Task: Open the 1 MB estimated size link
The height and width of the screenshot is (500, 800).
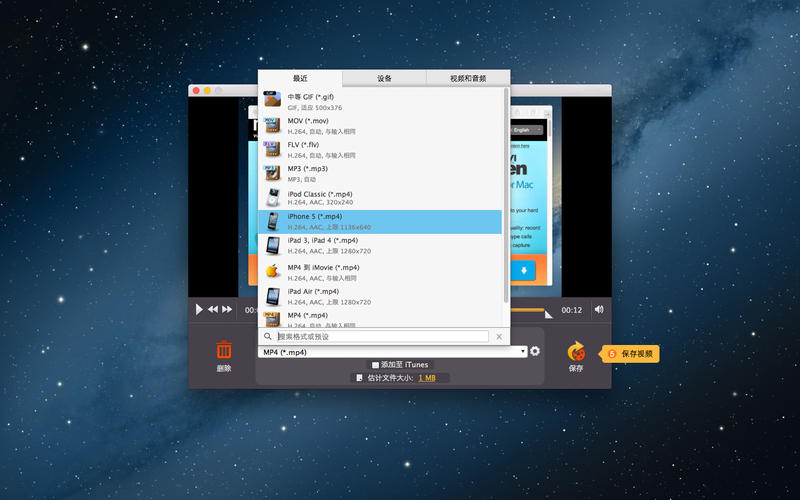Action: pyautogui.click(x=427, y=378)
